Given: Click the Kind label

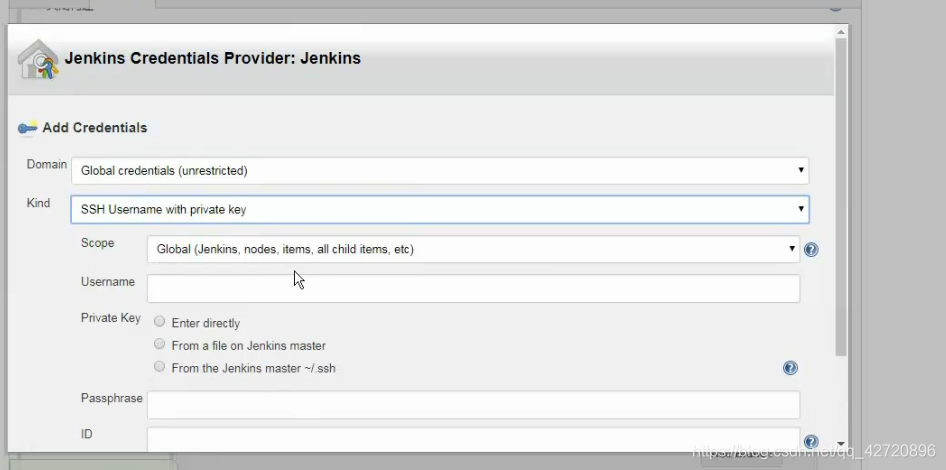Looking at the screenshot, I should tap(38, 203).
